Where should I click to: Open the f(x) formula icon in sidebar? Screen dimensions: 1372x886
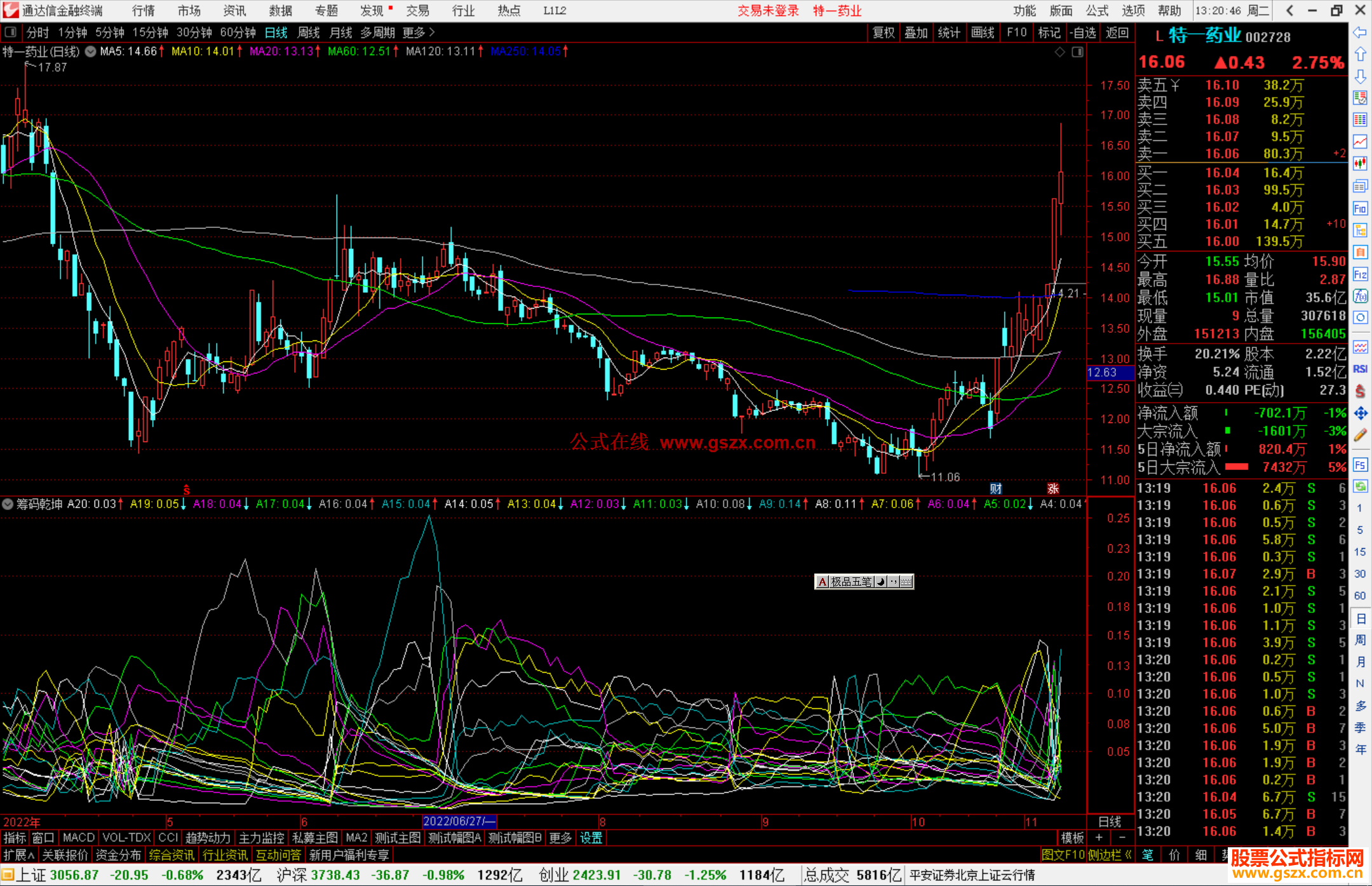1360,296
